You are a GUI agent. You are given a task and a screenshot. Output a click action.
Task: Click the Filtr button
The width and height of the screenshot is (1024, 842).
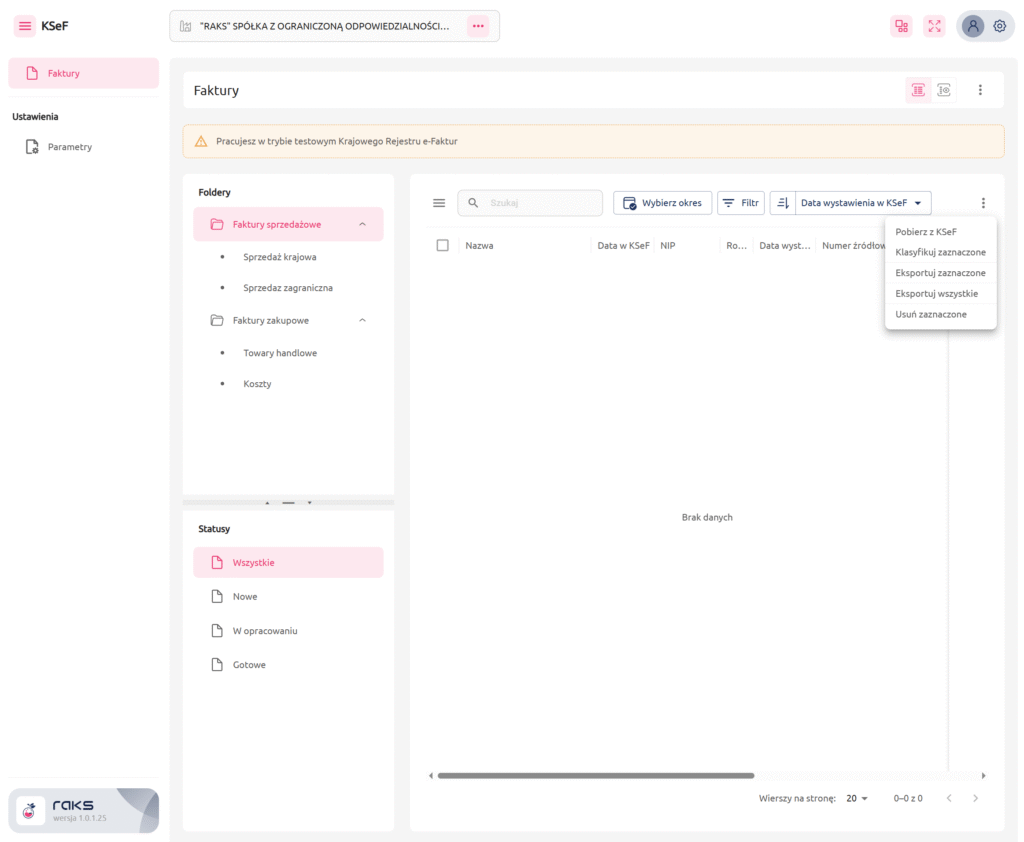point(741,203)
